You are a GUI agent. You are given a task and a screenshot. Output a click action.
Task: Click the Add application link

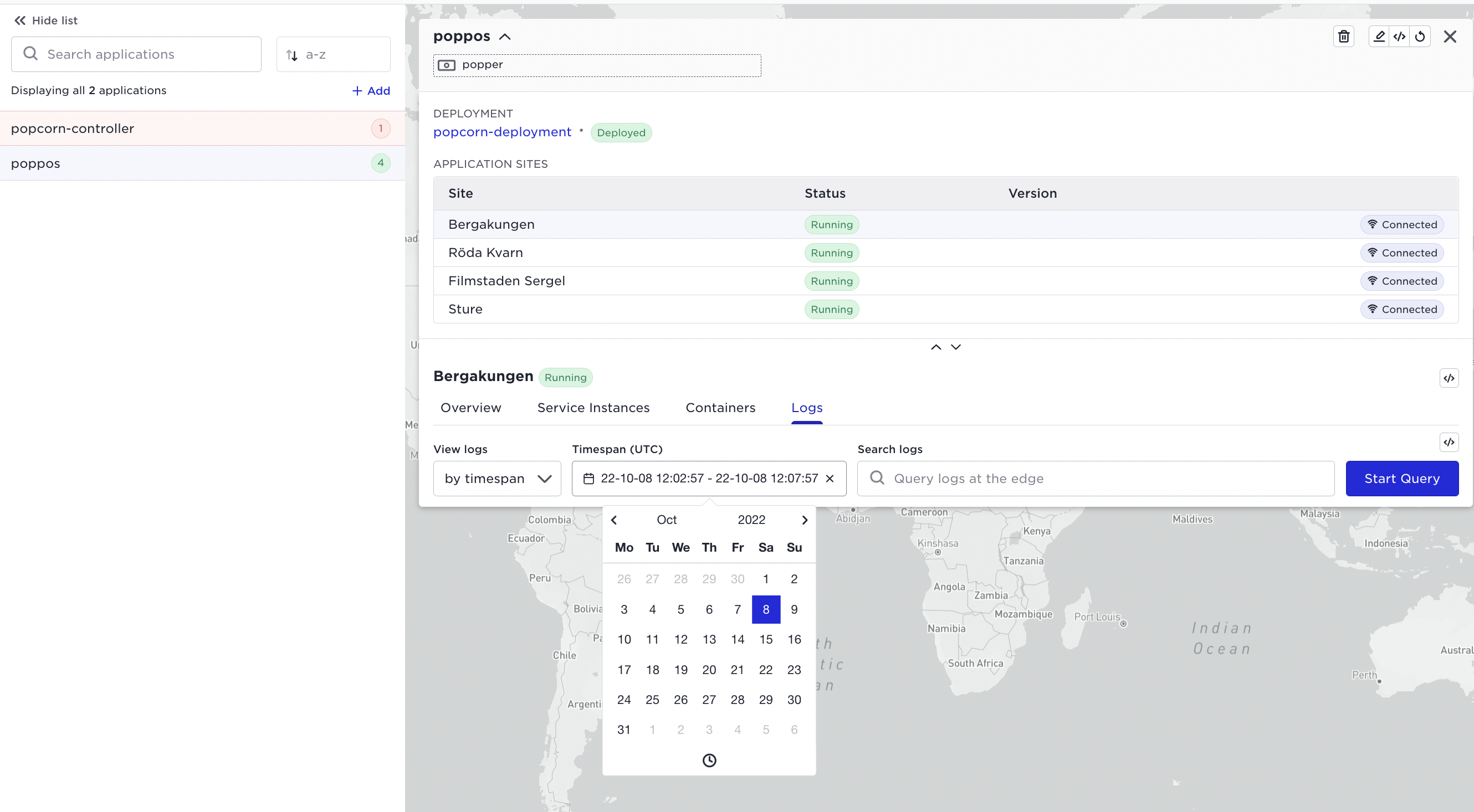[x=371, y=91]
